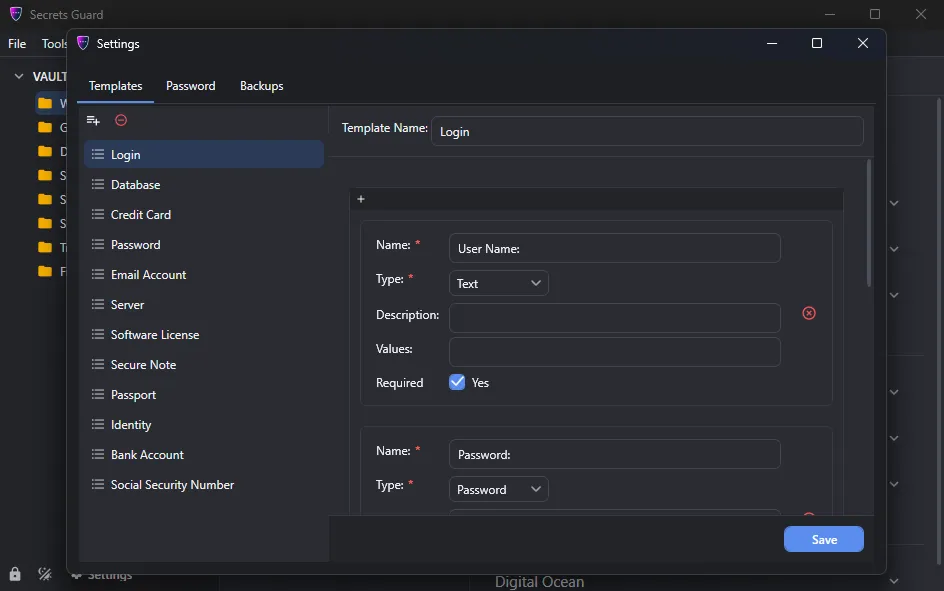Select the Identity template
The width and height of the screenshot is (944, 591).
point(203,425)
